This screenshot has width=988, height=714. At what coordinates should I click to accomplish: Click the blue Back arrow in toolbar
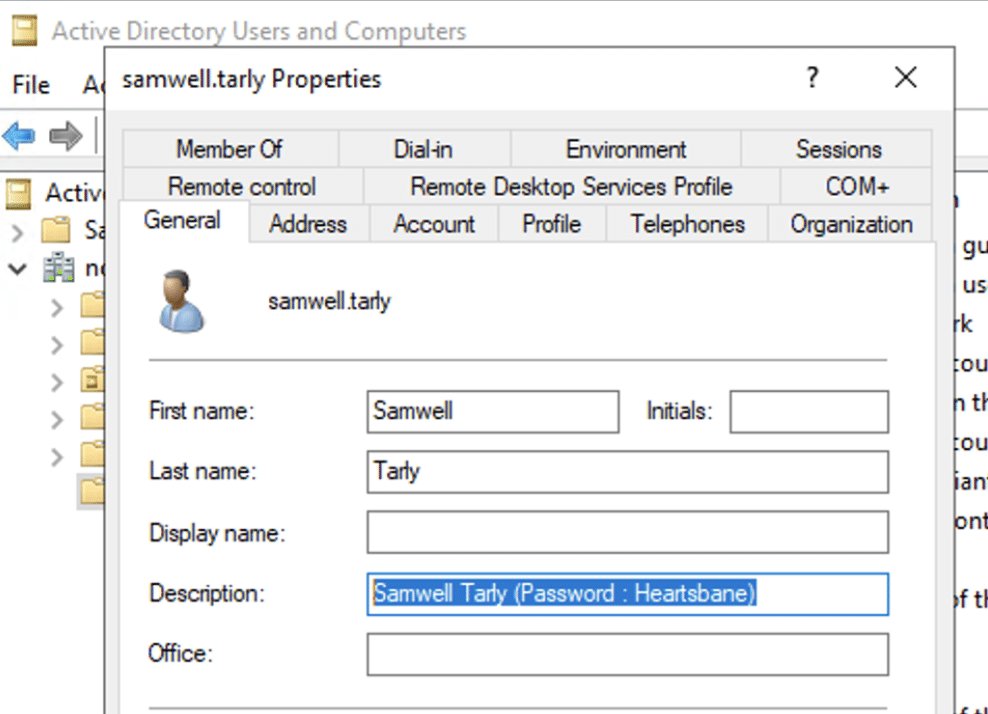[x=20, y=135]
